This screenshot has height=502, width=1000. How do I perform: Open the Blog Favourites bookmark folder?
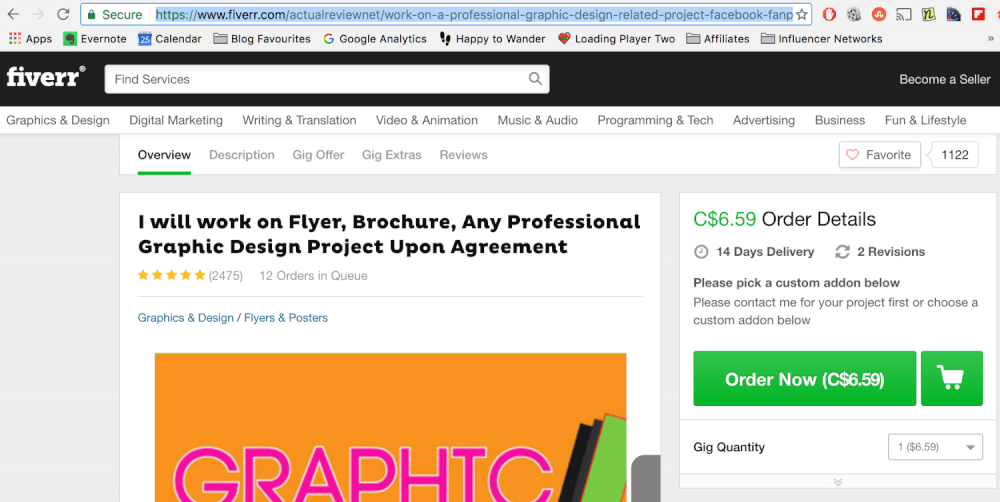[262, 39]
